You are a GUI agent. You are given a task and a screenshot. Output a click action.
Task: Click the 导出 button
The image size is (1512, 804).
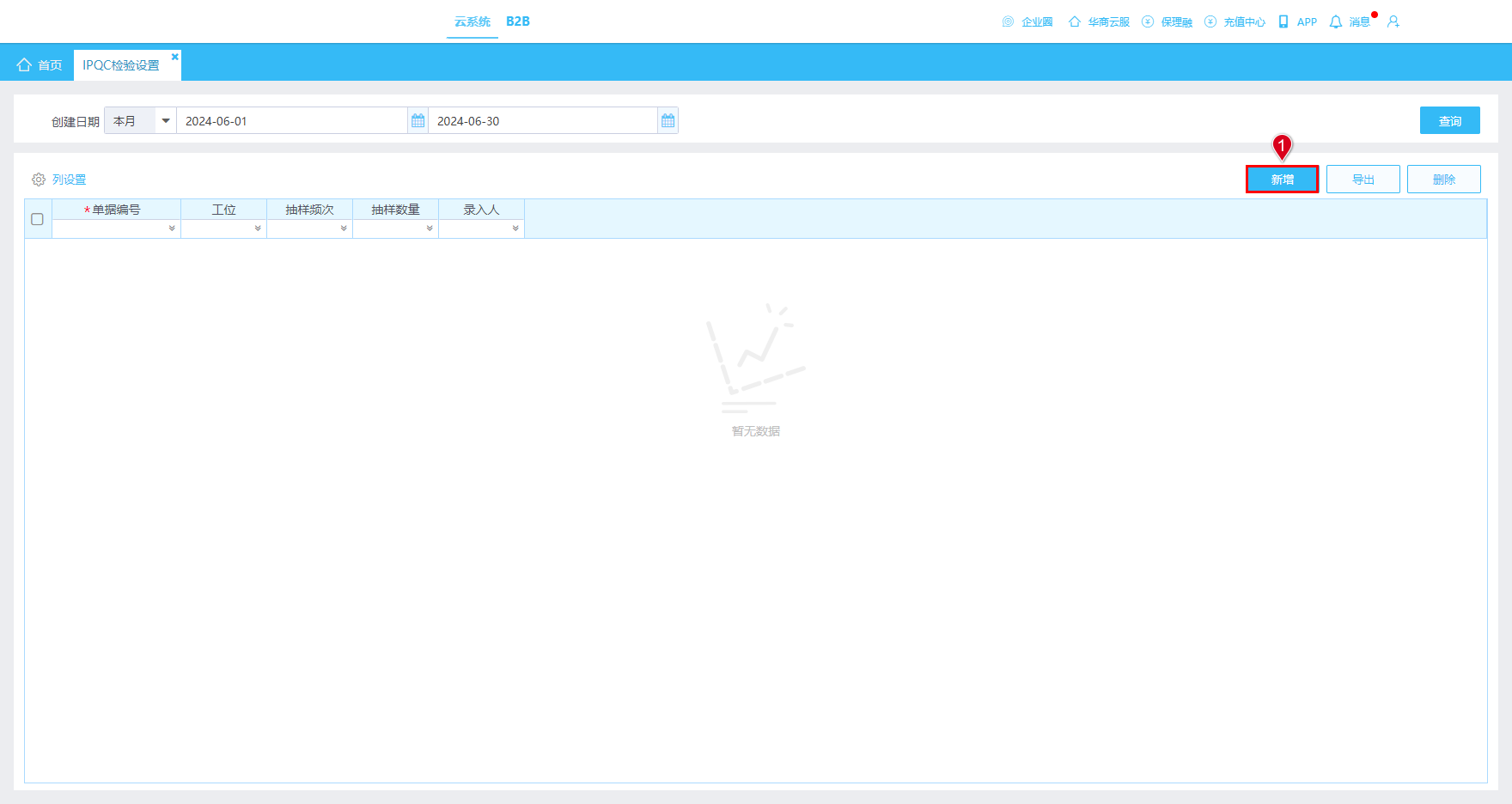point(1363,180)
